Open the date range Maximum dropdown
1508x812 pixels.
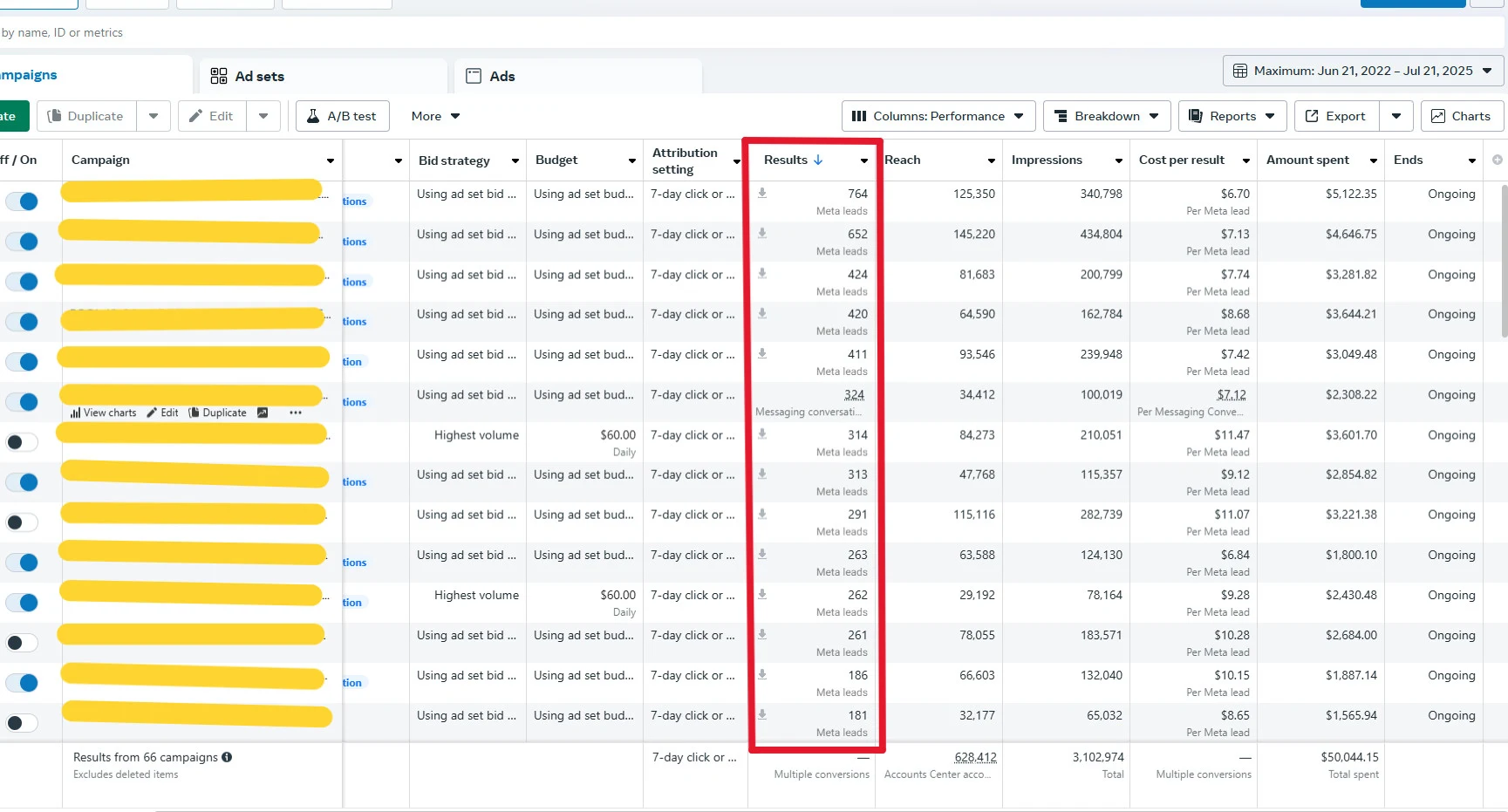(1363, 71)
